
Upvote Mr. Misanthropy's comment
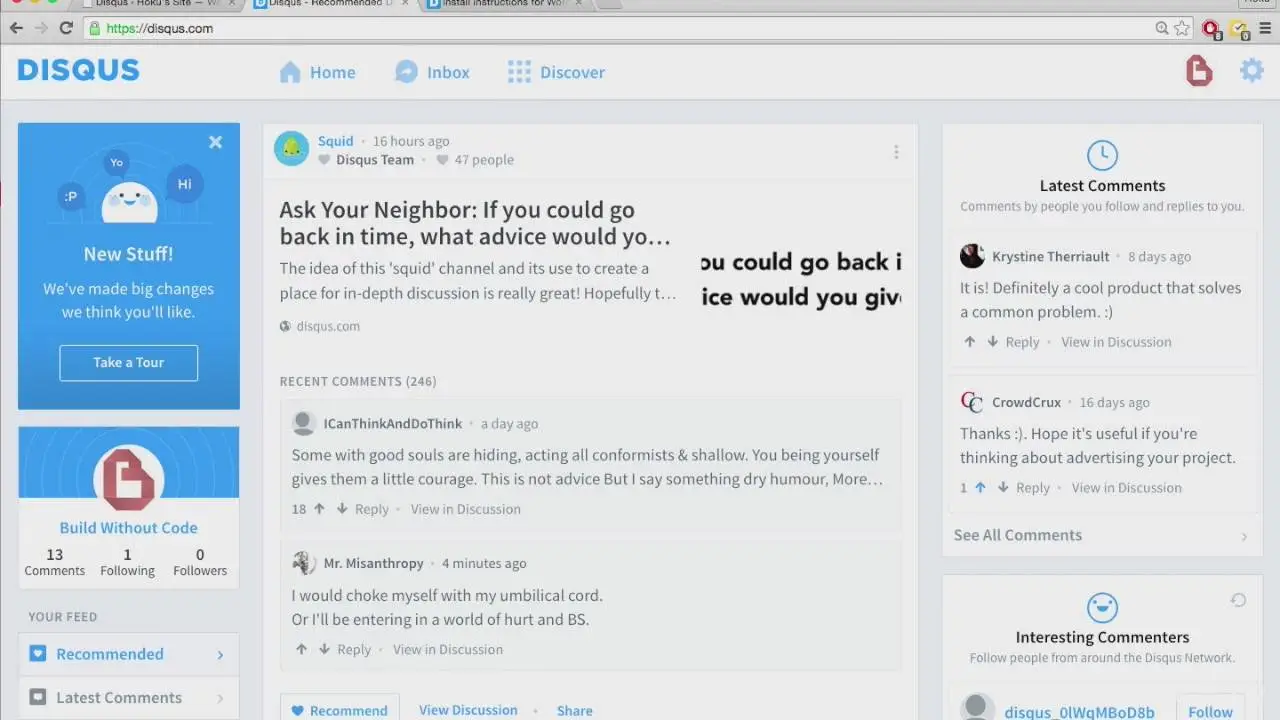coord(301,649)
